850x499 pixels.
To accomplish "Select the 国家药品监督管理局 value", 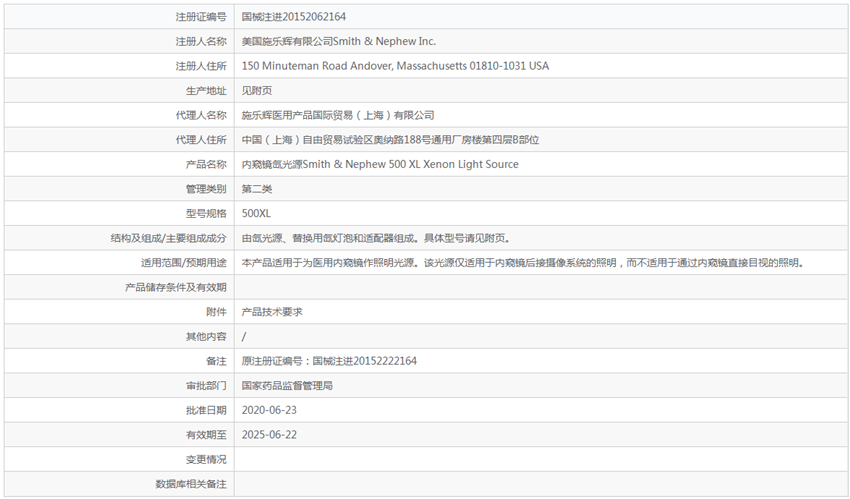I will 287,386.
